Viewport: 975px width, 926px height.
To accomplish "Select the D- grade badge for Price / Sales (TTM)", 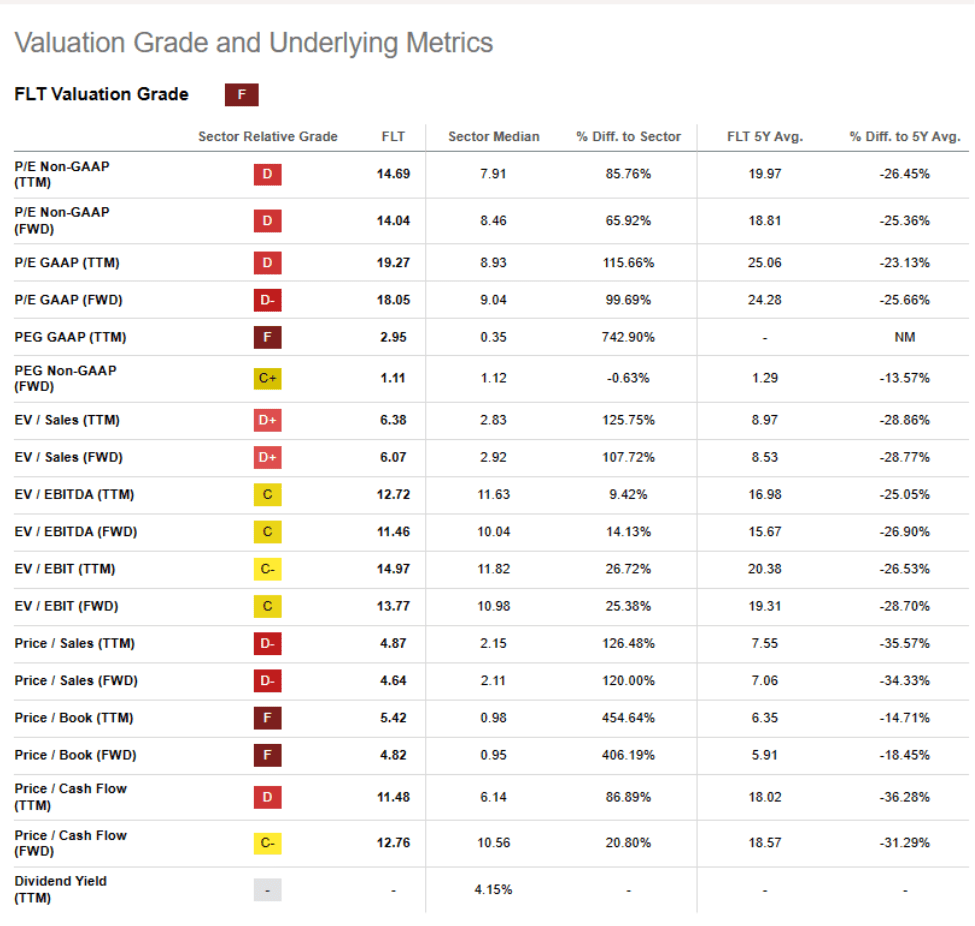I will pyautogui.click(x=267, y=644).
